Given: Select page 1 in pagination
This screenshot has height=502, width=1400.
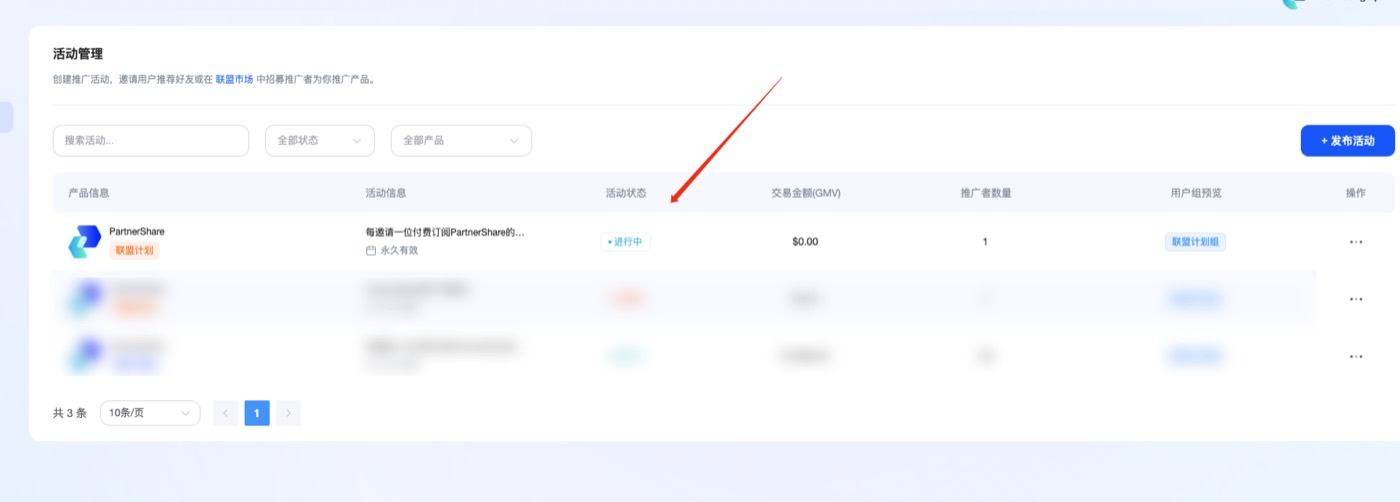Looking at the screenshot, I should (x=257, y=413).
